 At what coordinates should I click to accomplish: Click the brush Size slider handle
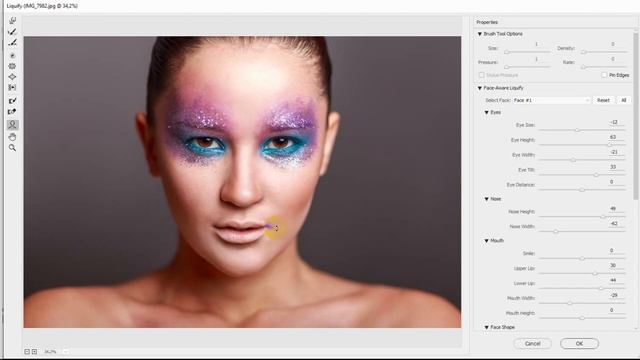click(507, 52)
